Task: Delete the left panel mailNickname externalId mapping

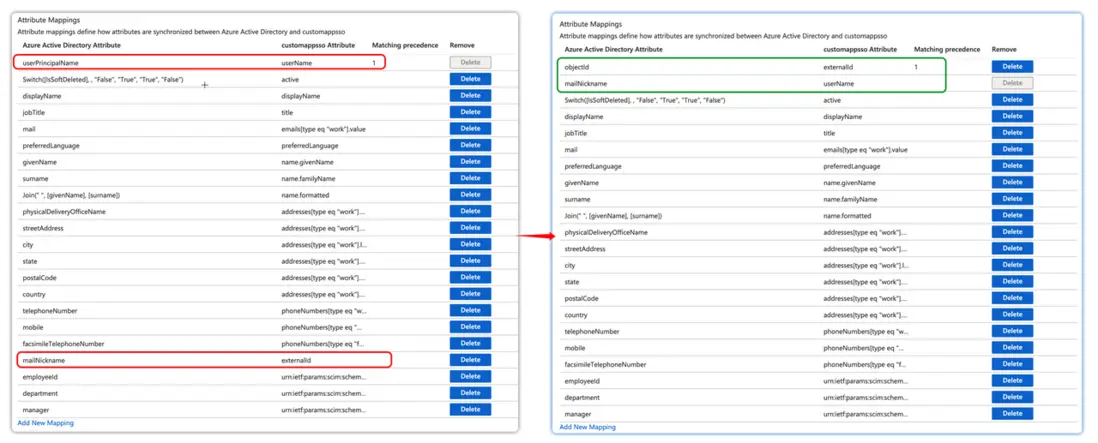Action: point(470,360)
